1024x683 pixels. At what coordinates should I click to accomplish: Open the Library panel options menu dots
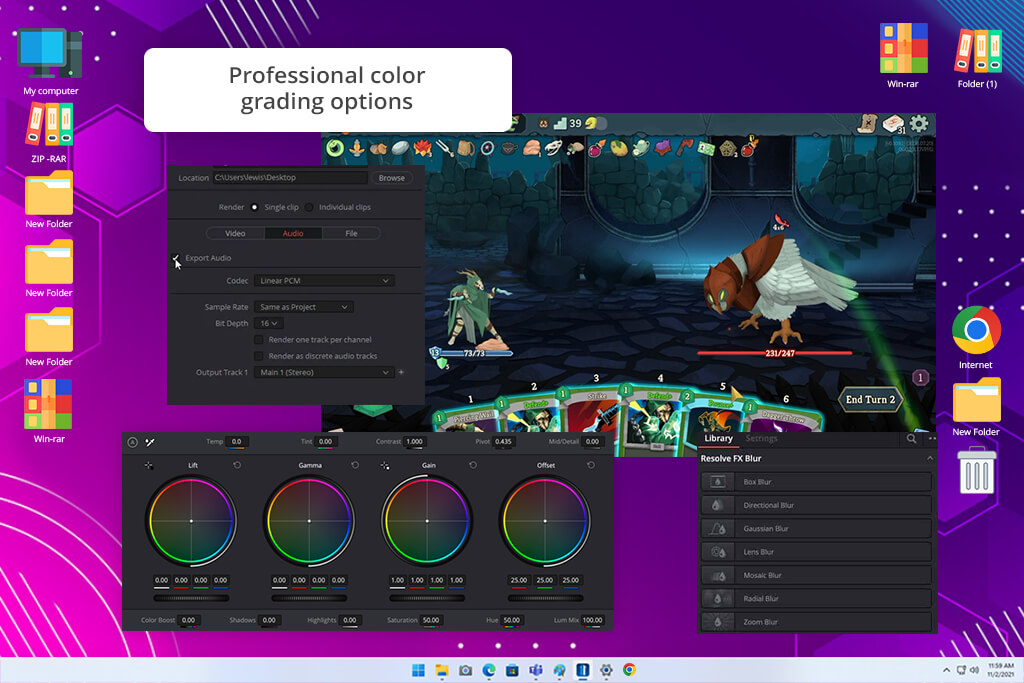click(x=932, y=439)
